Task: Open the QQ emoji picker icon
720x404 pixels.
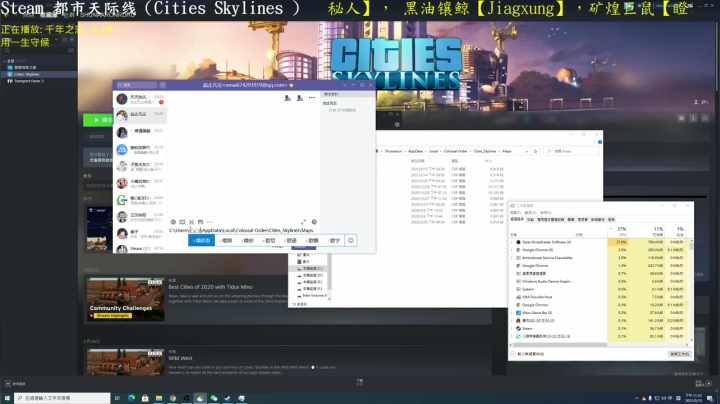Action: coord(173,222)
